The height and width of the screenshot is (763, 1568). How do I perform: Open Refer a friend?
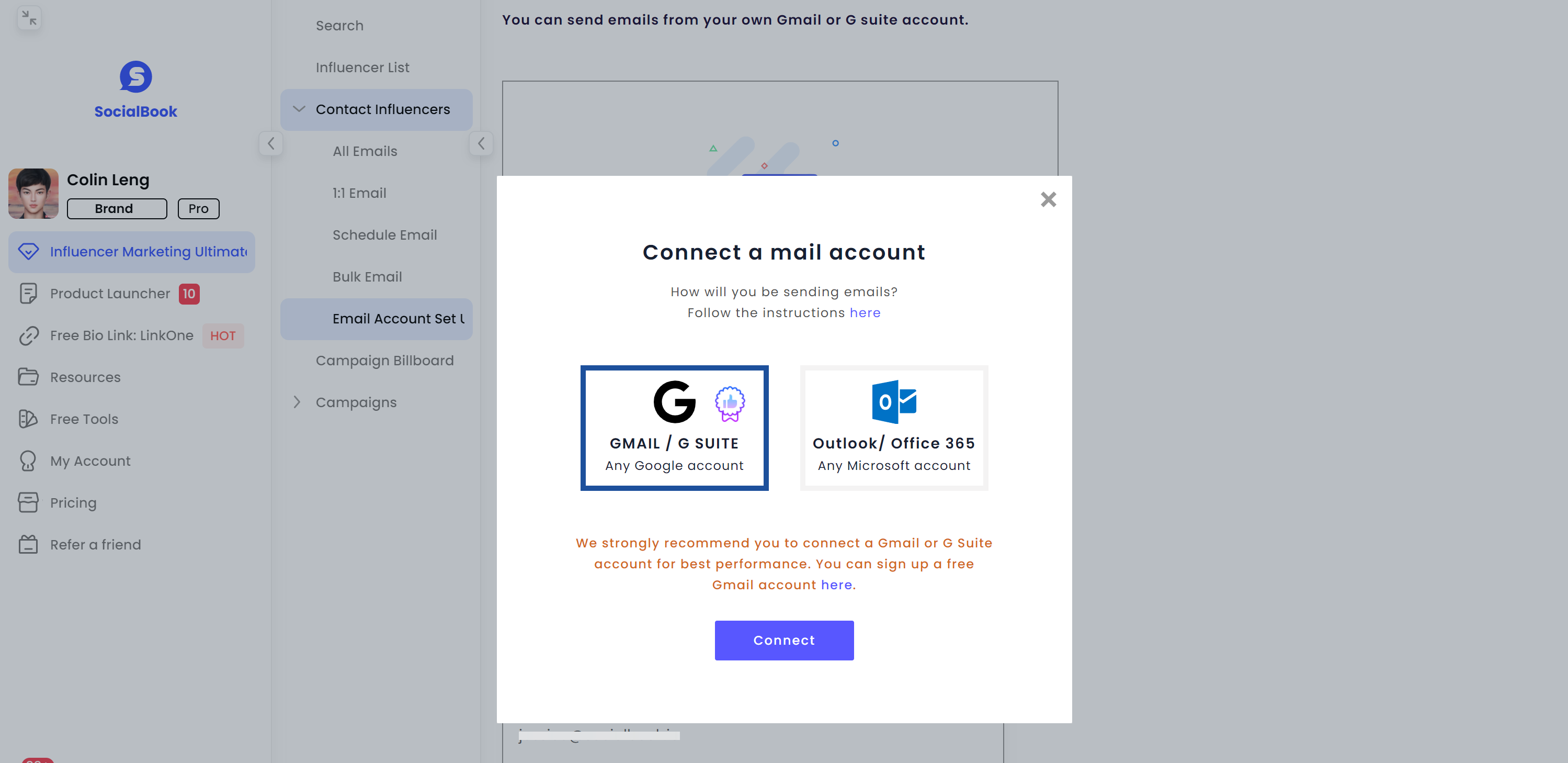(95, 544)
